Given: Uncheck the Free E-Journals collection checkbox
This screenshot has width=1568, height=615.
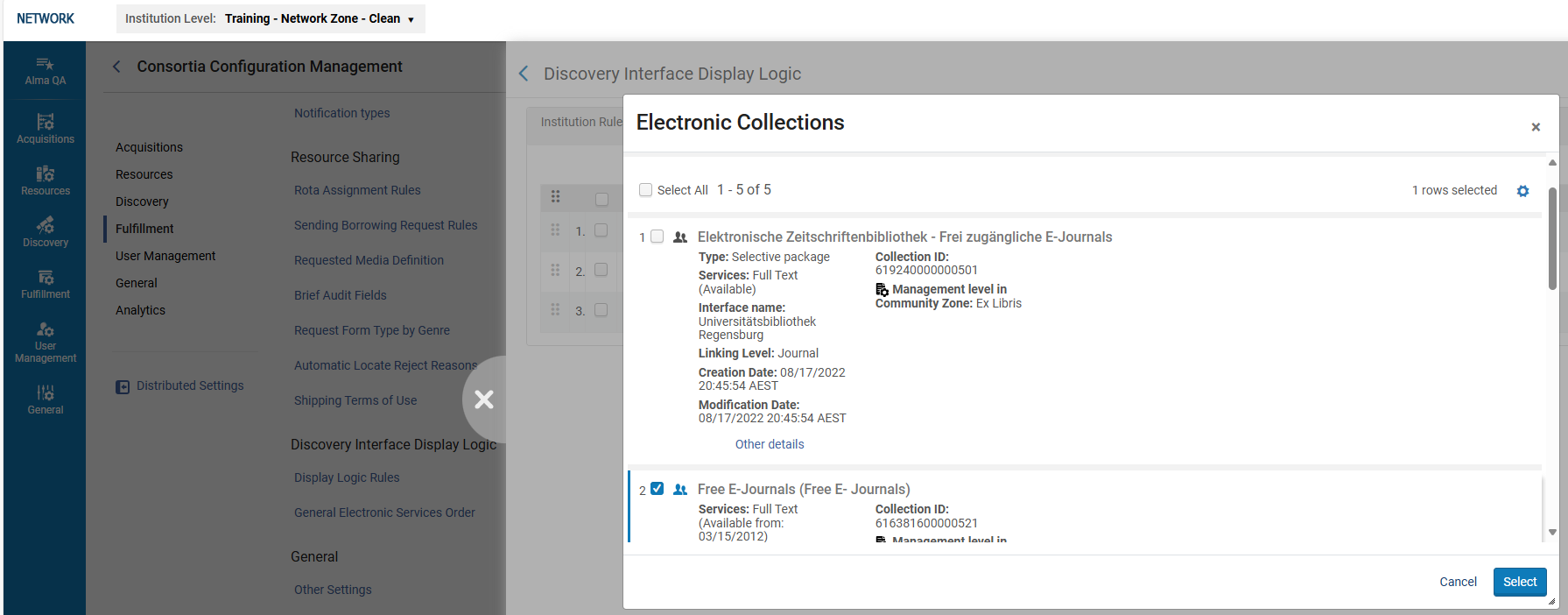Looking at the screenshot, I should click(657, 489).
